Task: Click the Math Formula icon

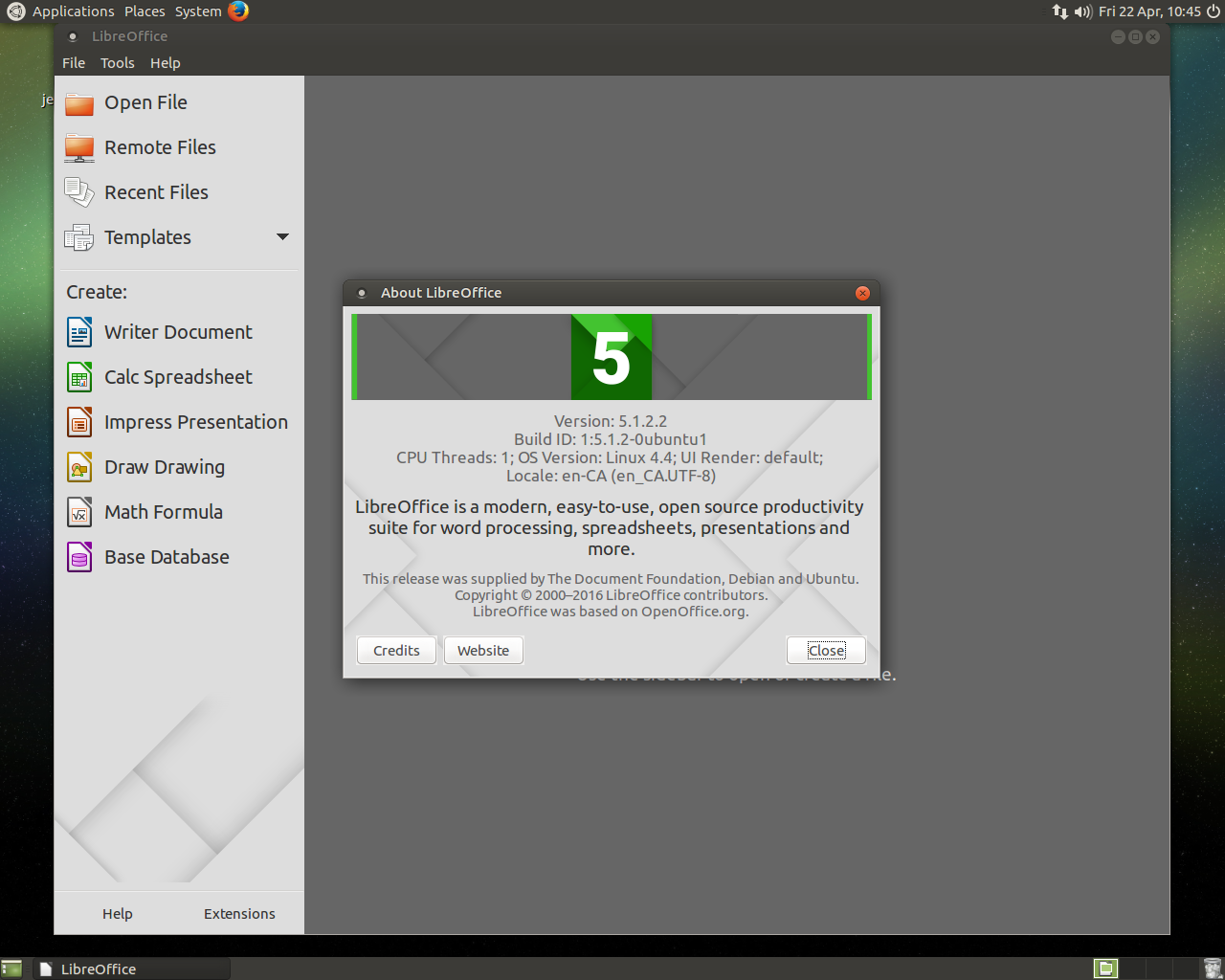Action: coord(79,512)
